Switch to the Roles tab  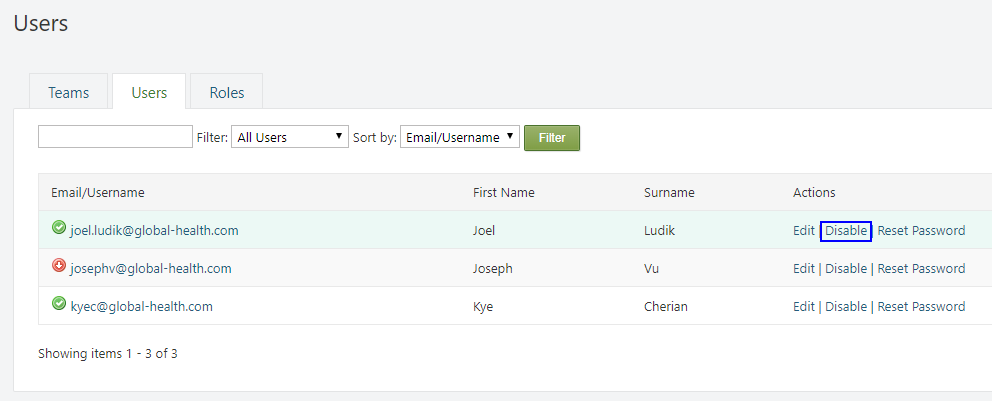click(x=227, y=92)
